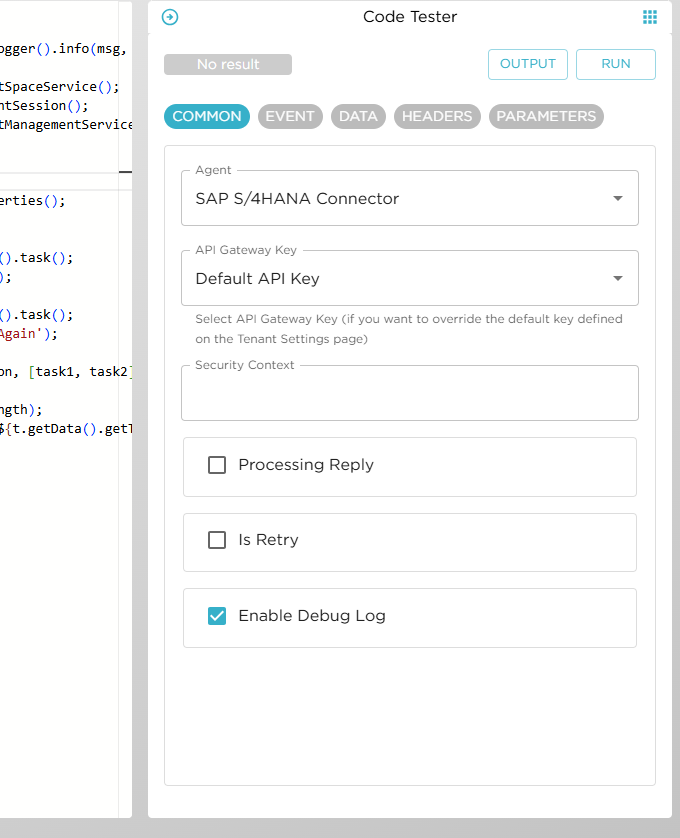Focus the Security Context input field
Viewport: 680px width, 838px height.
click(410, 393)
